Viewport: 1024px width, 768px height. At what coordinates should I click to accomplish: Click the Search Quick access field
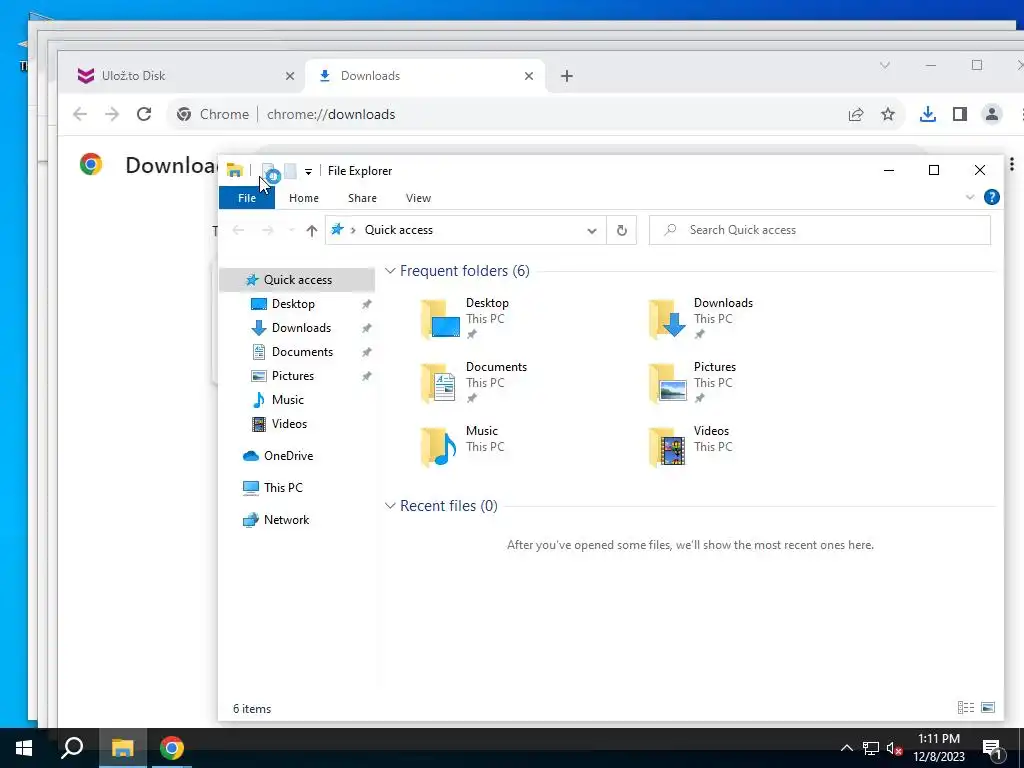point(820,230)
